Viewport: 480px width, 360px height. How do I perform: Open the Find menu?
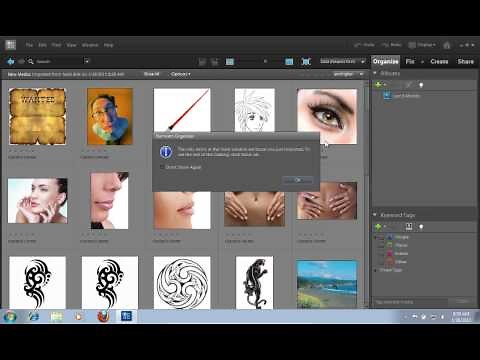point(56,45)
